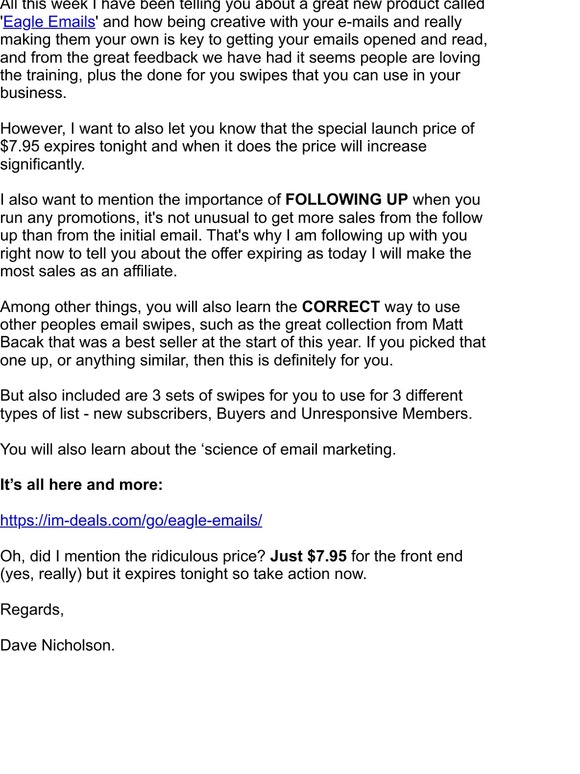
Task: Click the 'Dave Nicholson.' signature text
Action: pos(57,645)
